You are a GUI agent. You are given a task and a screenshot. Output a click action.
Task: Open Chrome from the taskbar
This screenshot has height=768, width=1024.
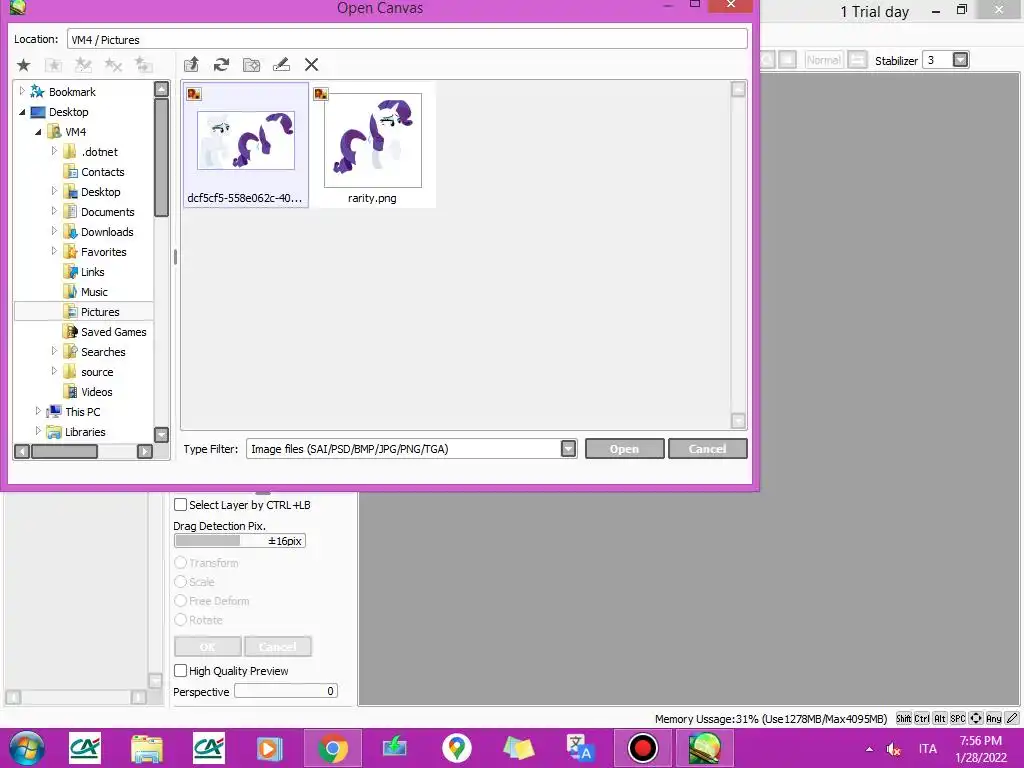(332, 748)
